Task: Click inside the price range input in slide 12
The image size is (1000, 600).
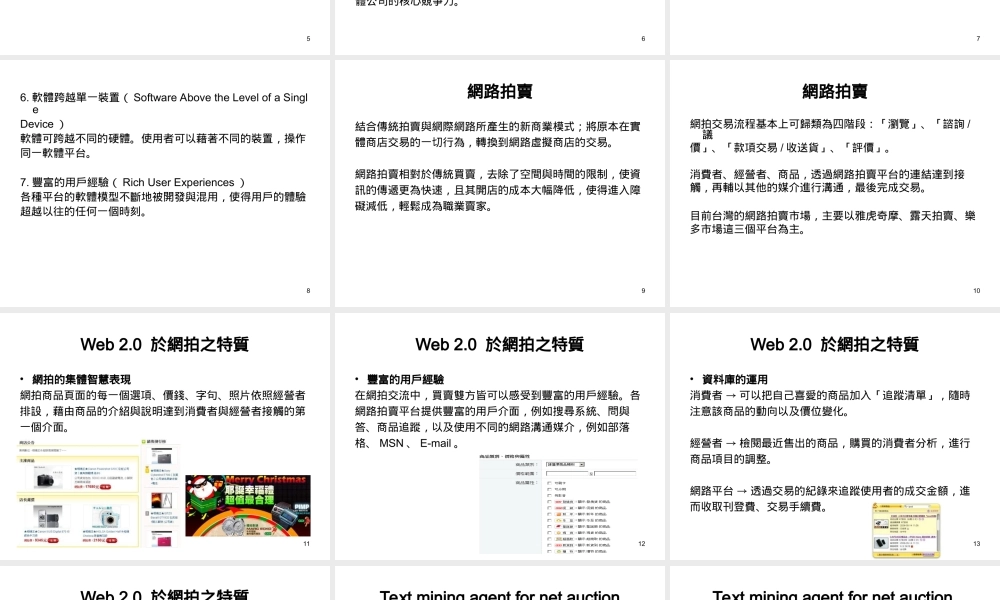Action: 567,474
